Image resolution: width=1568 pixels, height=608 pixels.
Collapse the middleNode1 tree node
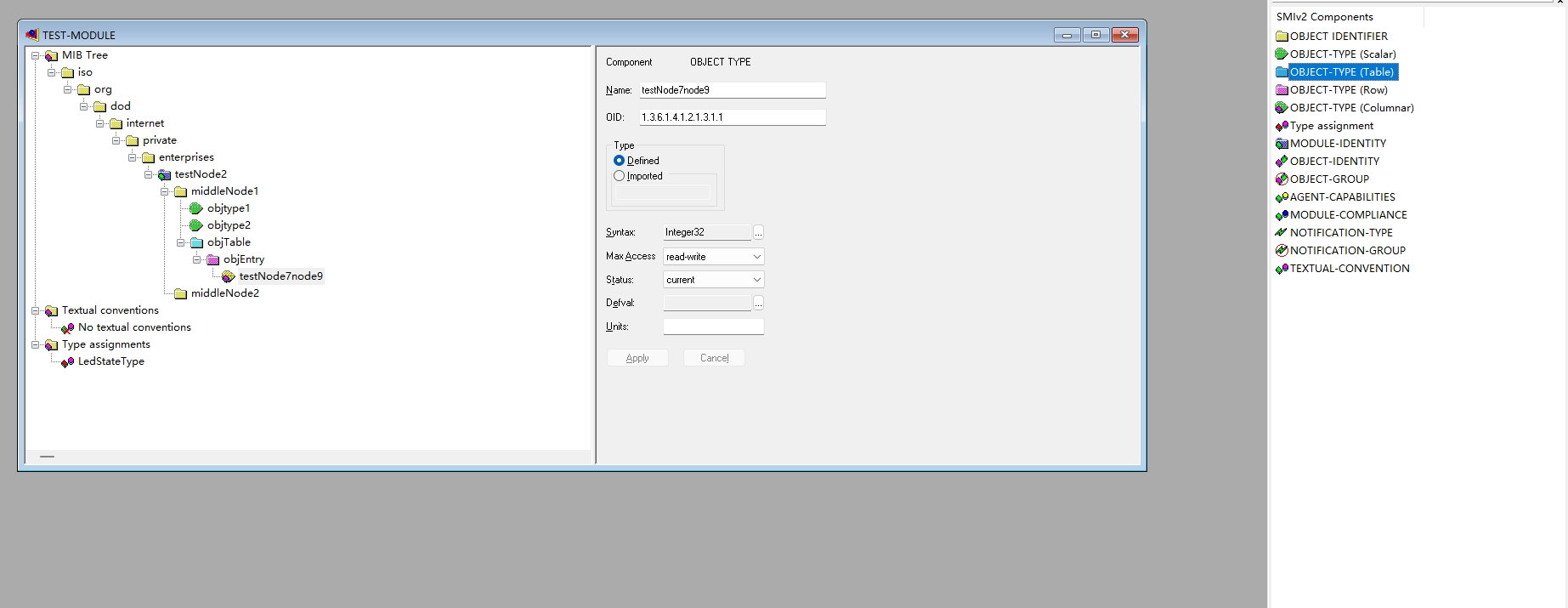pyautogui.click(x=165, y=191)
